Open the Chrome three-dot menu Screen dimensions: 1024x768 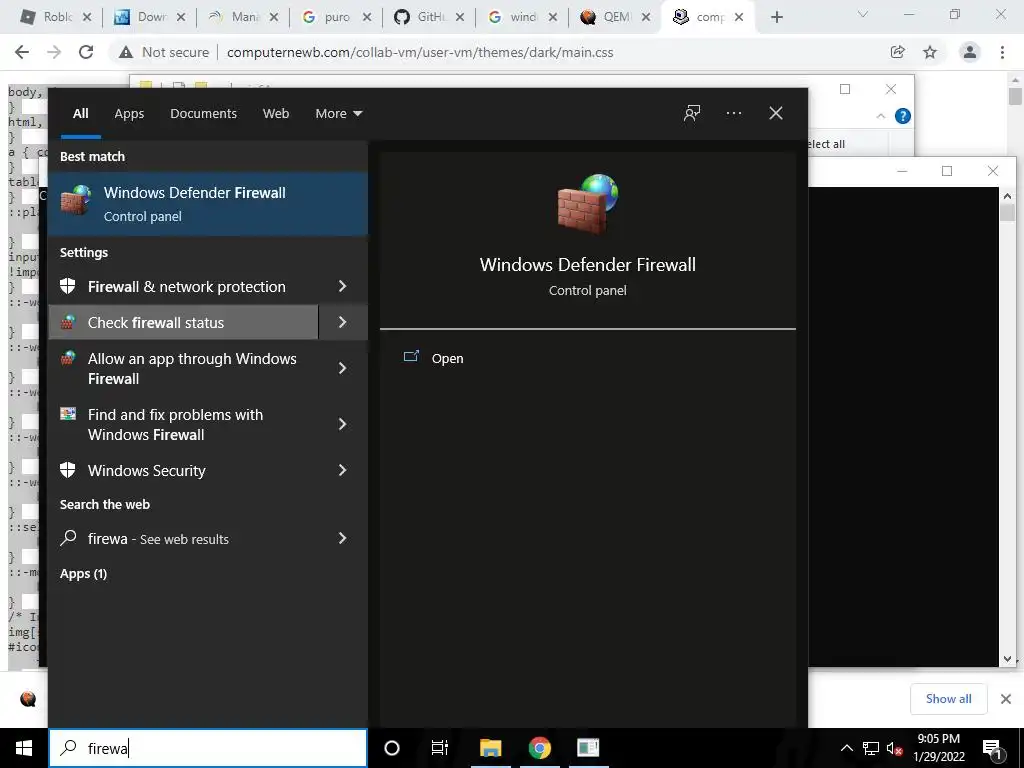1002,52
